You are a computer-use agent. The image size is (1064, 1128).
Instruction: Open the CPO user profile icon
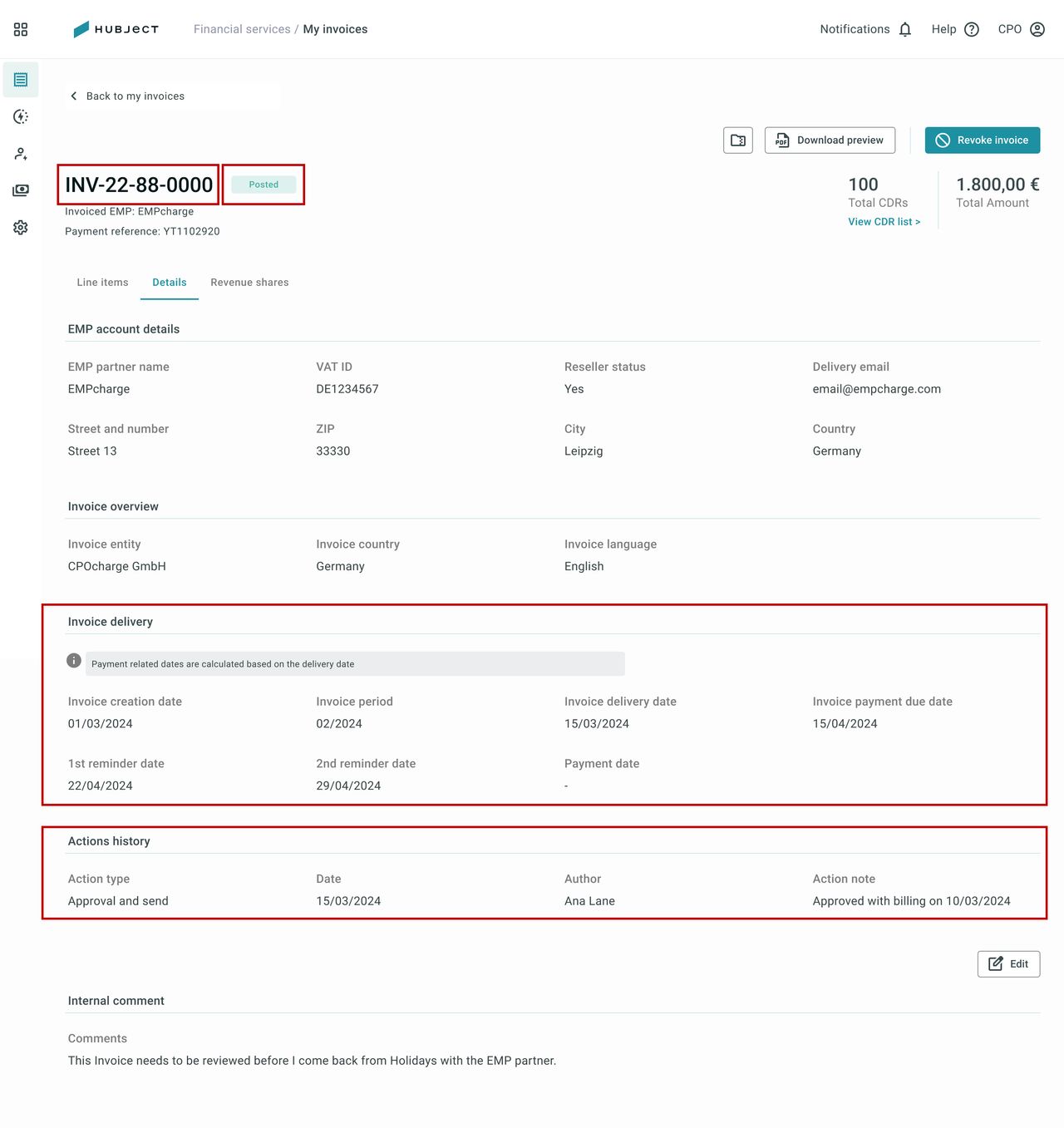[1037, 29]
